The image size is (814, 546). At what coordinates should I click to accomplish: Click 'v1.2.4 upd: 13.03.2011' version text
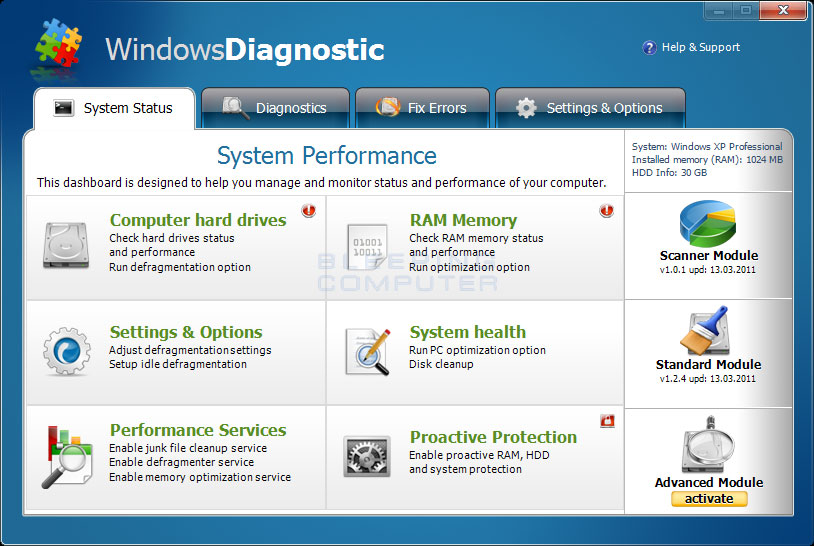click(708, 379)
